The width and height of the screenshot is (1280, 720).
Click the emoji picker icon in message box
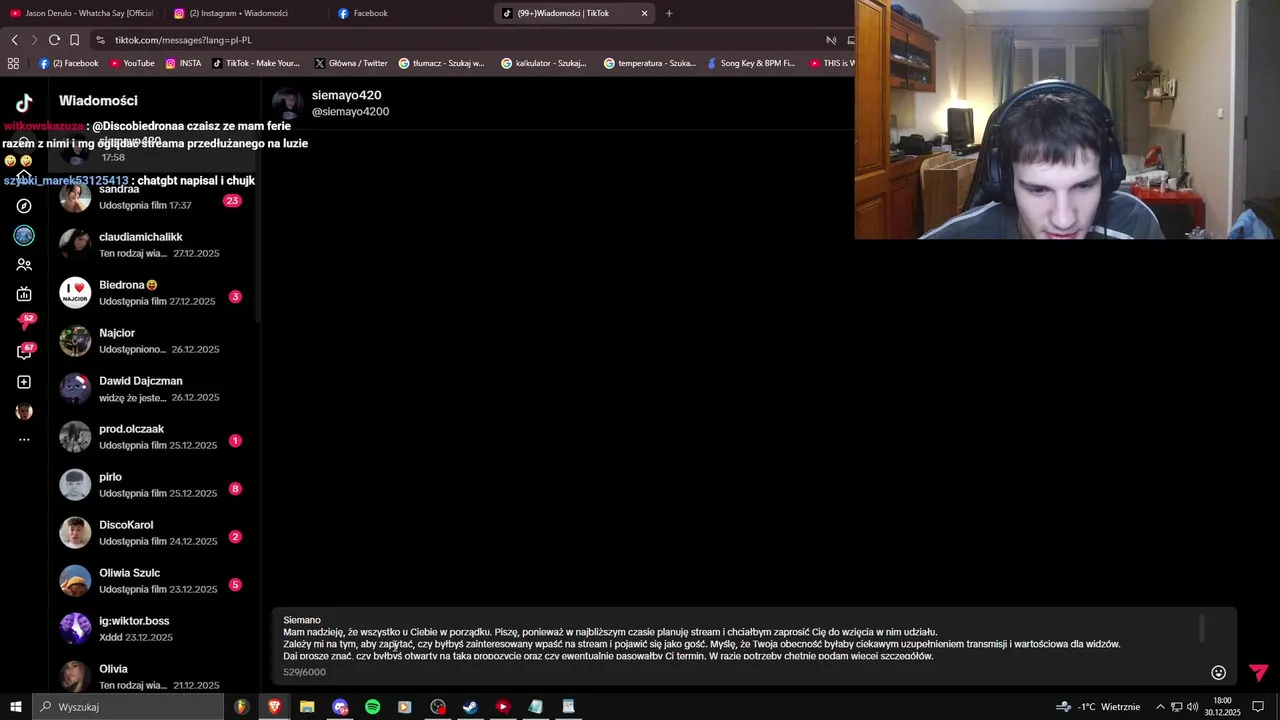point(1218,672)
